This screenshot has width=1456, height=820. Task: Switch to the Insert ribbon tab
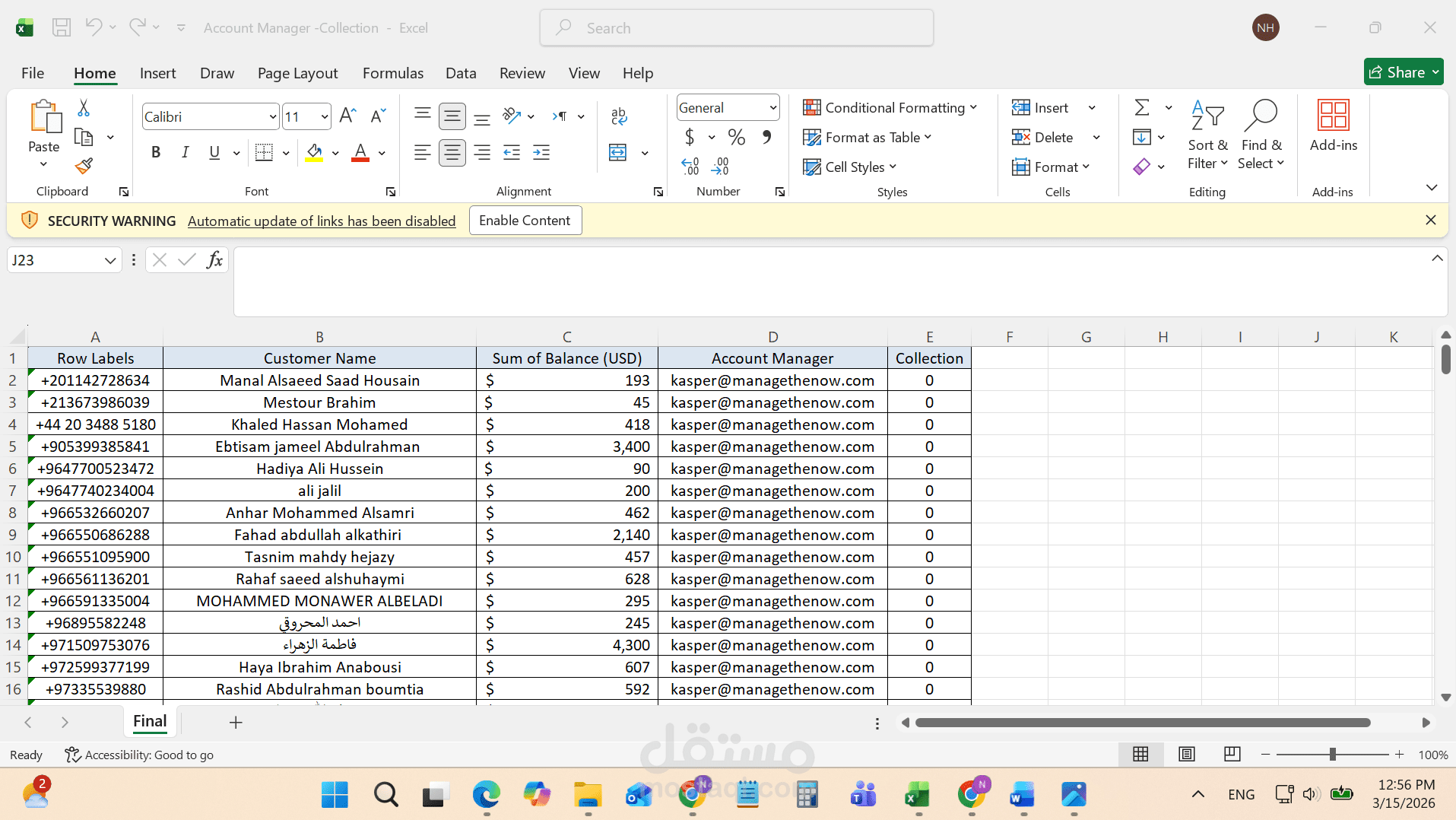point(157,73)
